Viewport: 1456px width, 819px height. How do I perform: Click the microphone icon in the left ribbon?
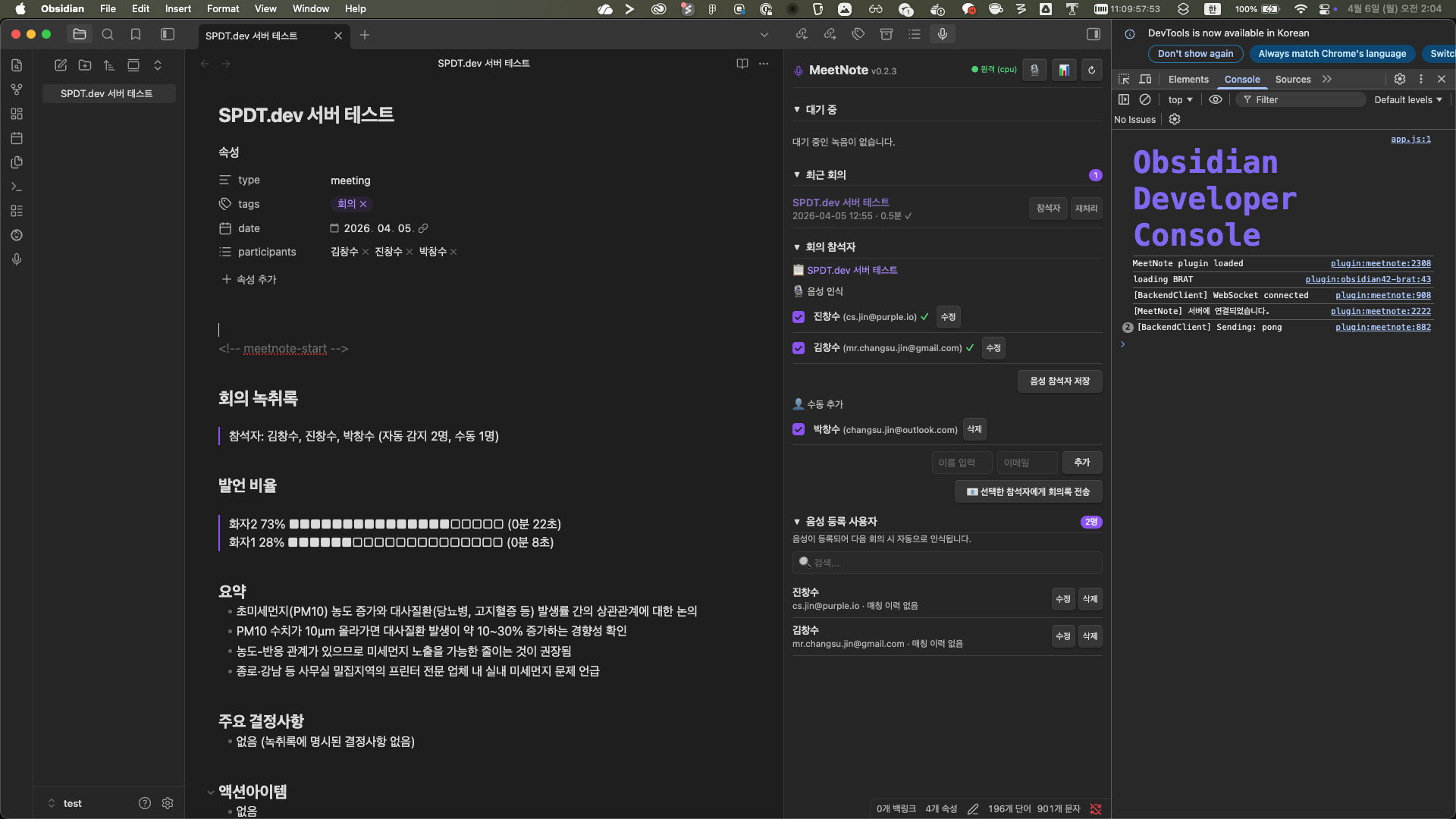click(16, 259)
